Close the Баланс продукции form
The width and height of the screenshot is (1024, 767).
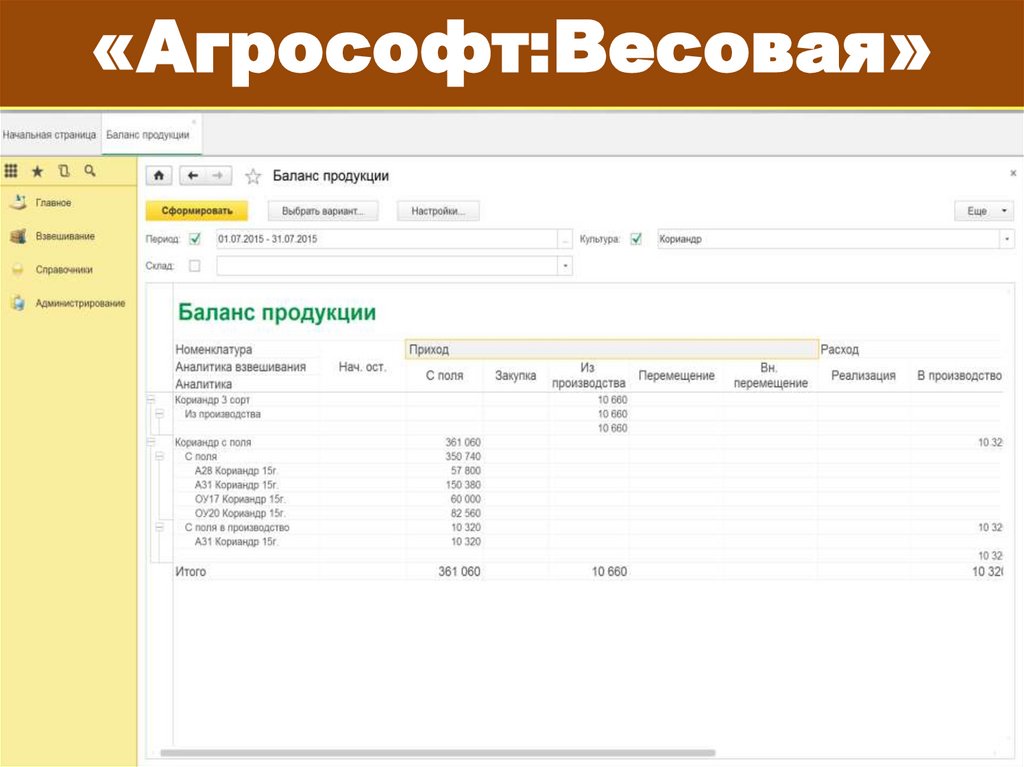click(1013, 173)
